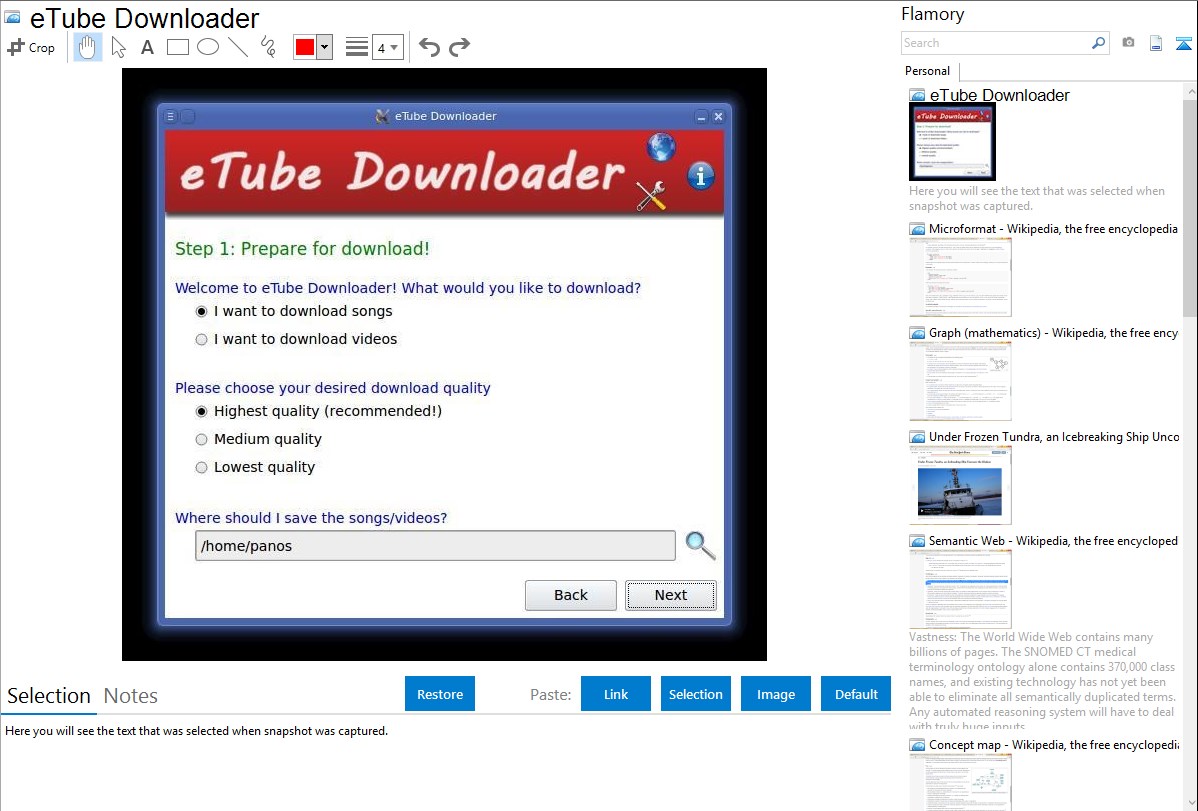Click the browse folder magnifier icon
The image size is (1198, 811).
tap(700, 546)
